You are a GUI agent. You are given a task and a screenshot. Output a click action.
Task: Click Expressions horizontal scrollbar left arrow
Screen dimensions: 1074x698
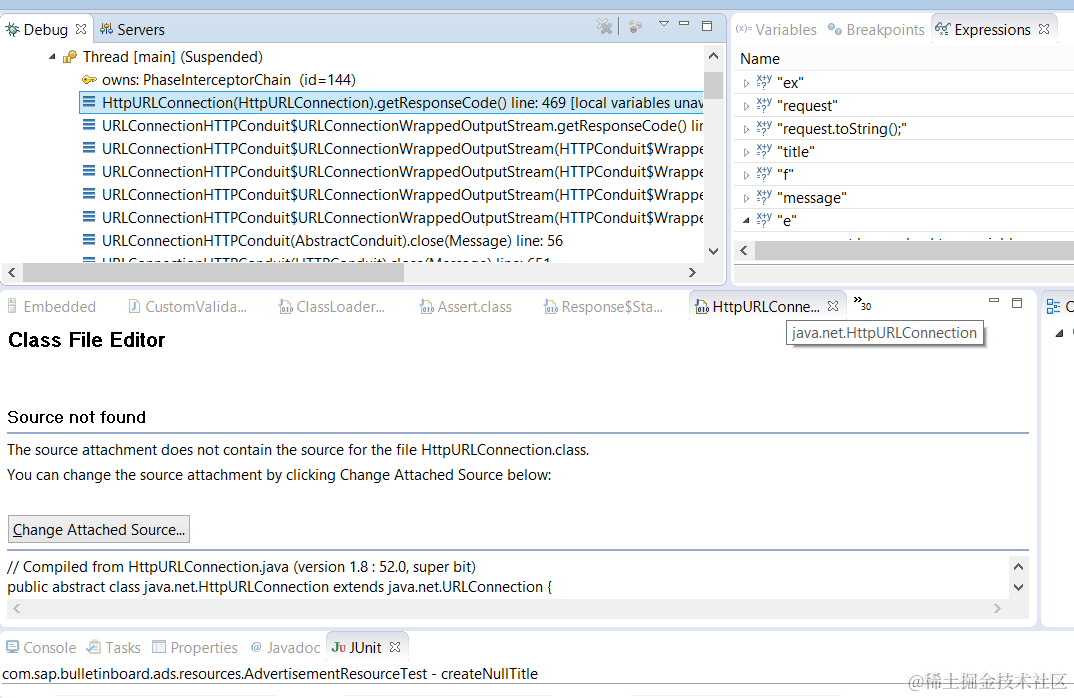click(744, 250)
